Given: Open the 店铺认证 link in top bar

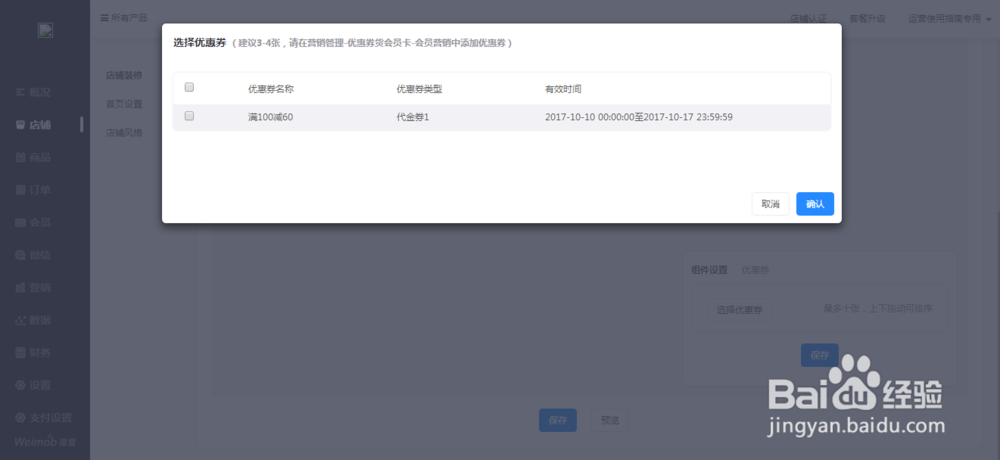Looking at the screenshot, I should 808,19.
